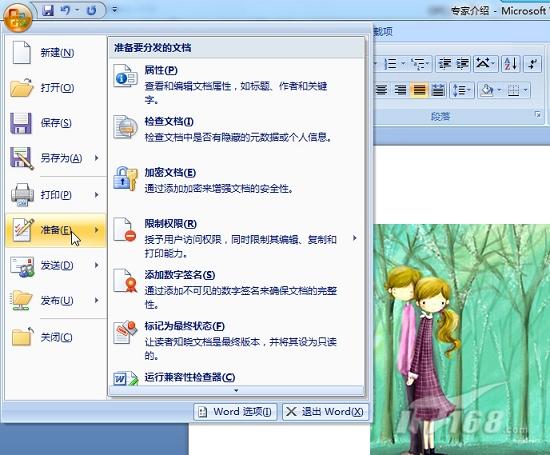This screenshot has width=550, height=455.
Task: Open the paragraph dialog launcher
Action: click(538, 115)
